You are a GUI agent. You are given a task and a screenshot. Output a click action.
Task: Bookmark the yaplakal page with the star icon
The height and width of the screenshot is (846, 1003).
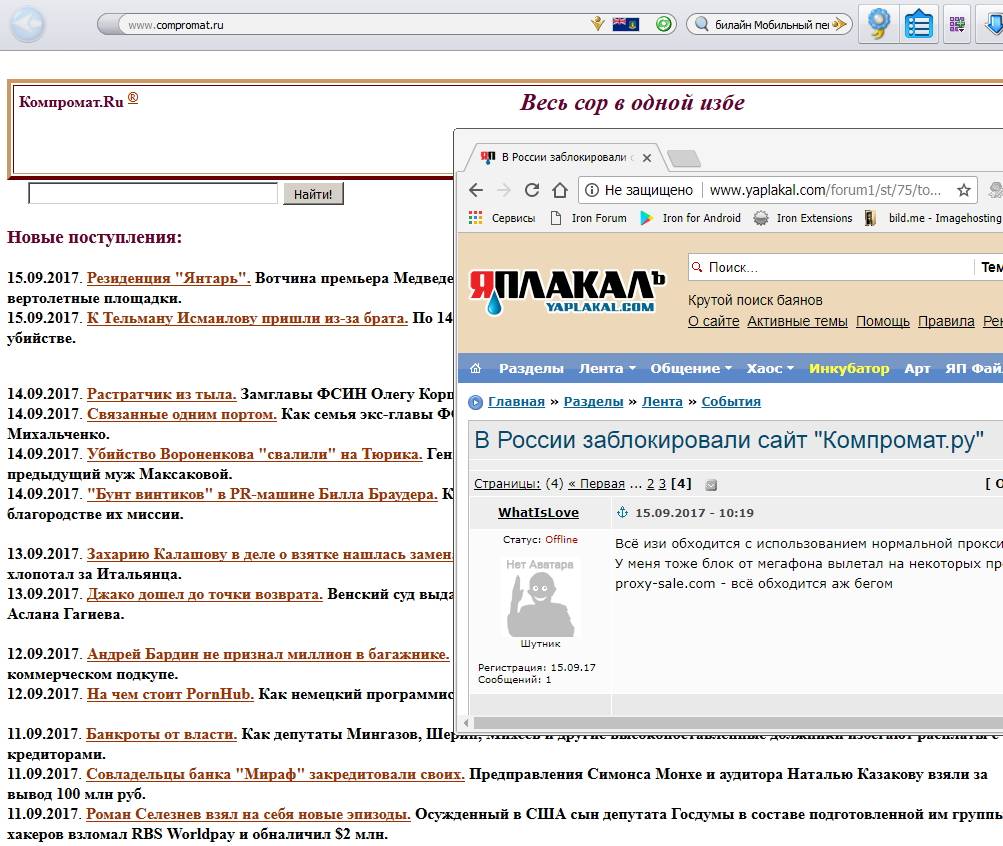[964, 190]
